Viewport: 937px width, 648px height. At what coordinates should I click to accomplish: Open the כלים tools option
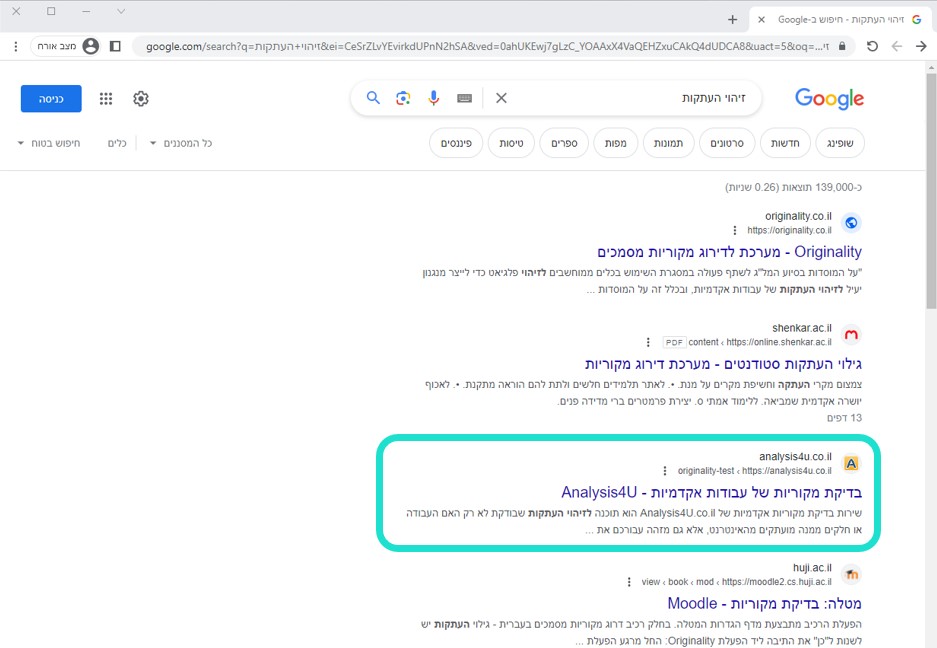(117, 143)
